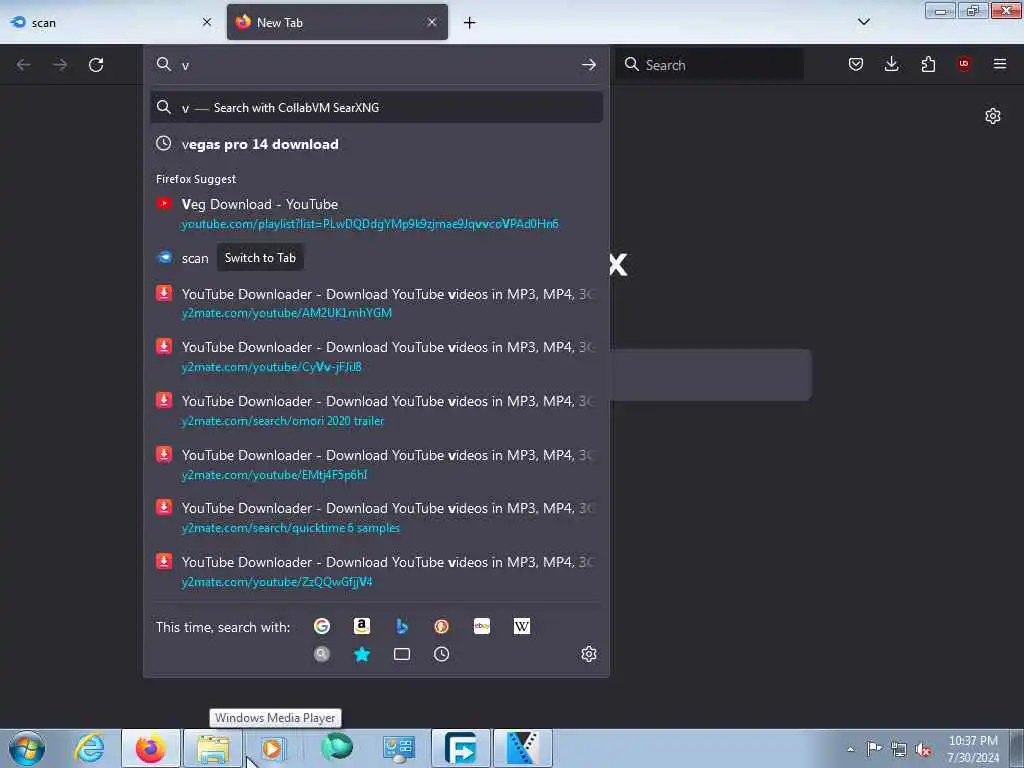1024x768 pixels.
Task: Click the Go arrow in the address bar
Action: (x=588, y=65)
